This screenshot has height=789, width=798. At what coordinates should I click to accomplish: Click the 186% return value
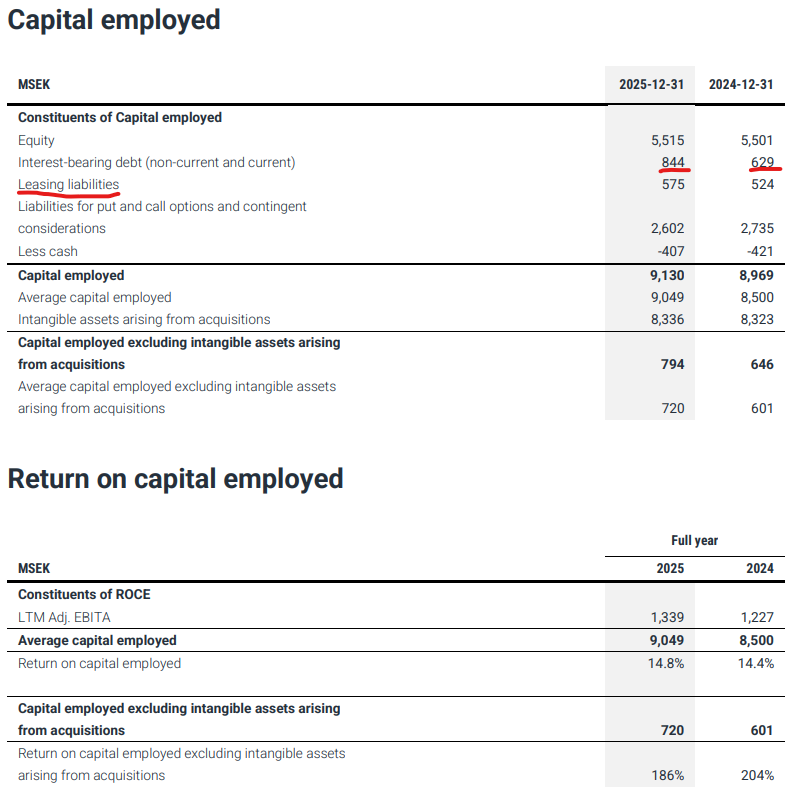pos(668,775)
